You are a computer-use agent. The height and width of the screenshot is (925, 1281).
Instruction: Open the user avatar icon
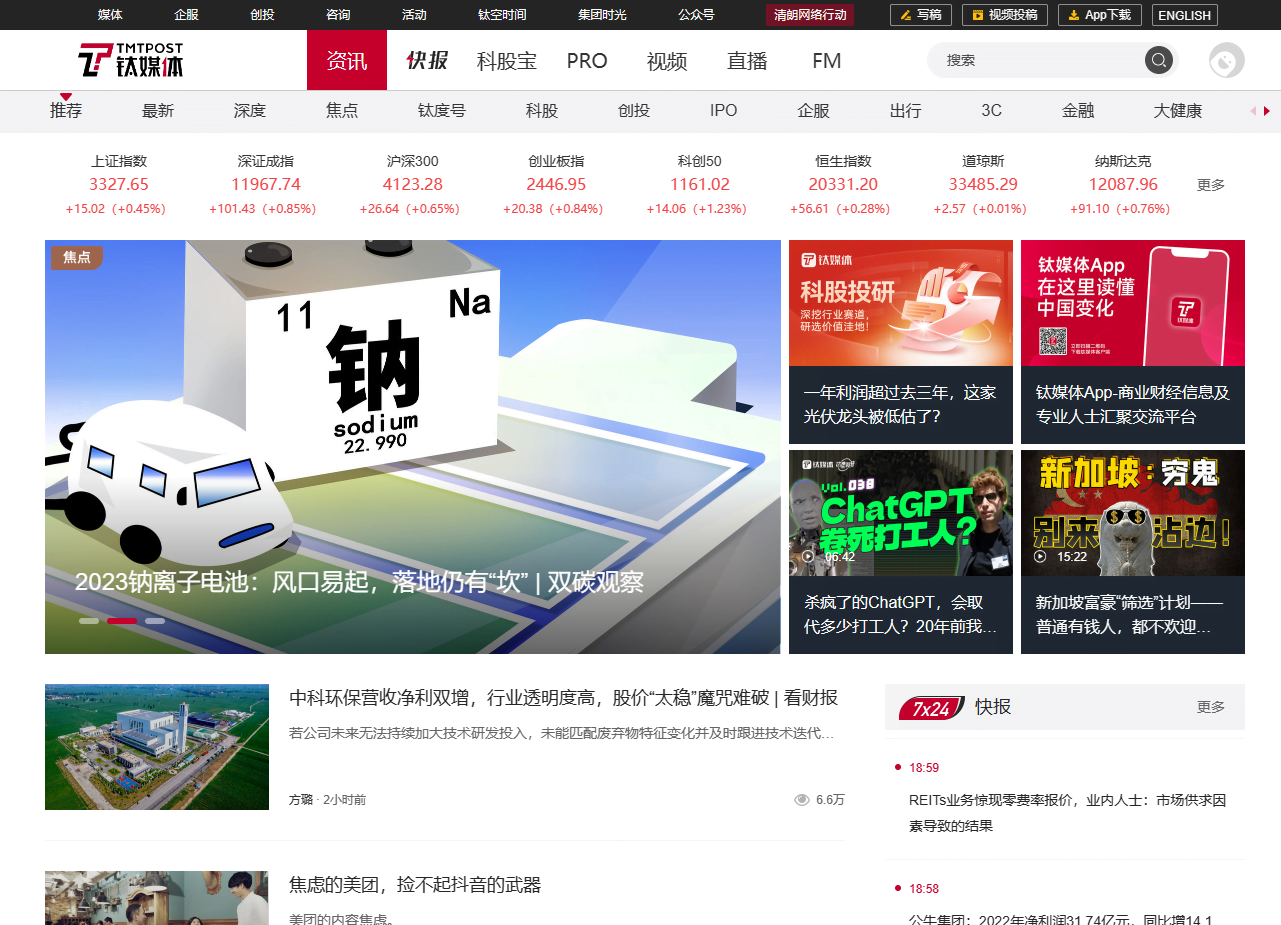coord(1226,60)
